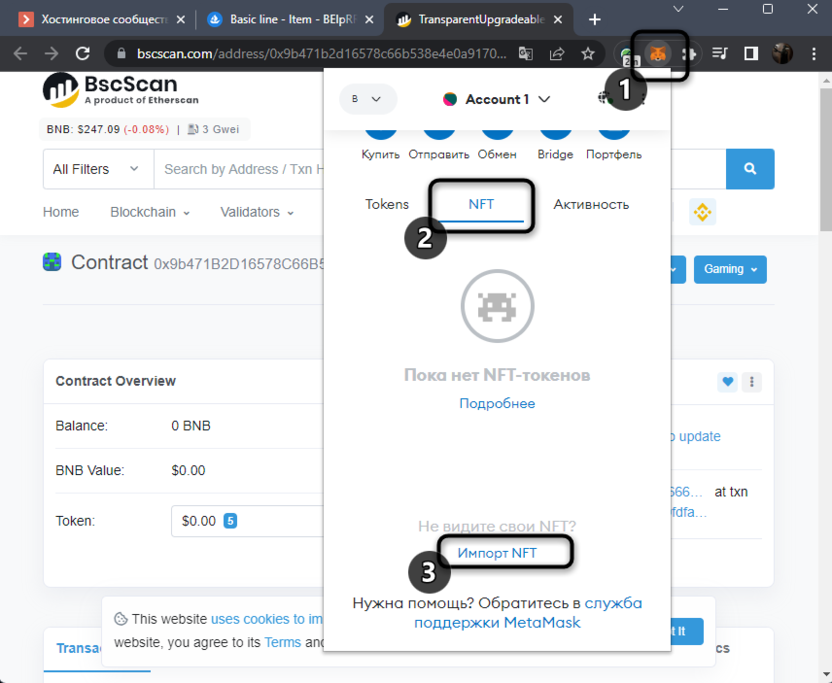
Task: Open the browser extensions puzzle icon
Action: pyautogui.click(x=689, y=54)
